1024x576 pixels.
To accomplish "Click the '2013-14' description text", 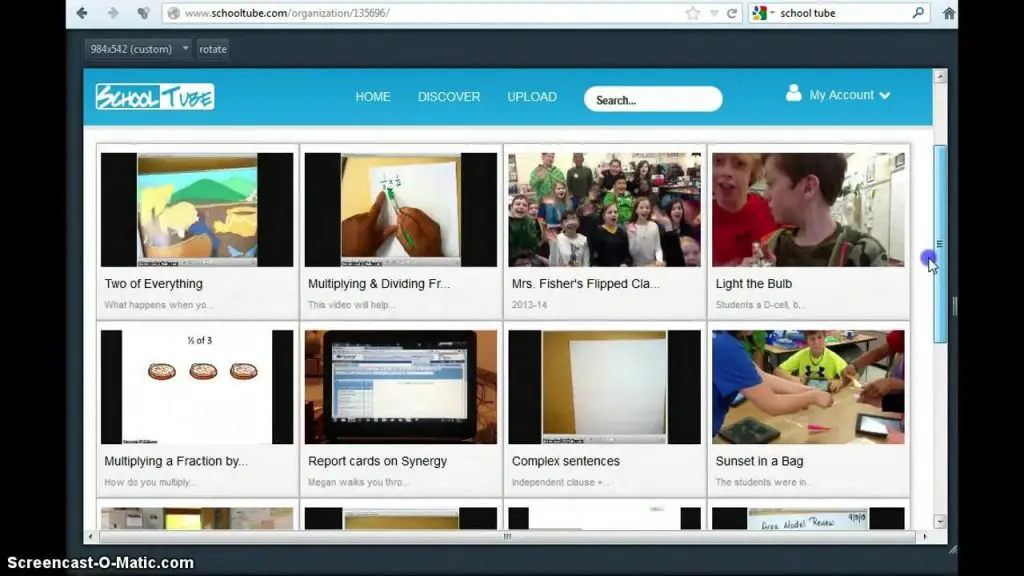I will click(x=530, y=305).
